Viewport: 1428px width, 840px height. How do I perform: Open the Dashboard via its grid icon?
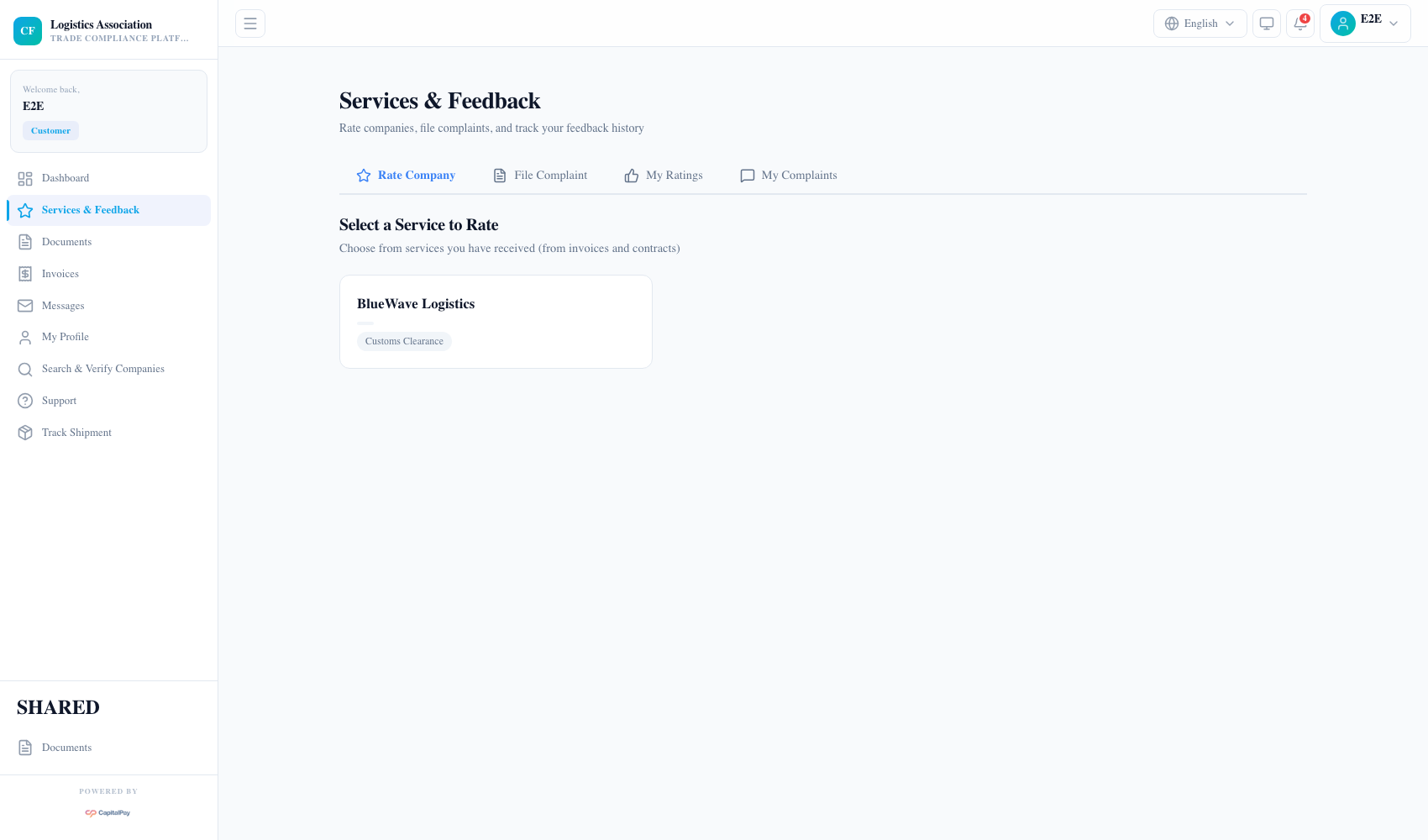click(25, 178)
